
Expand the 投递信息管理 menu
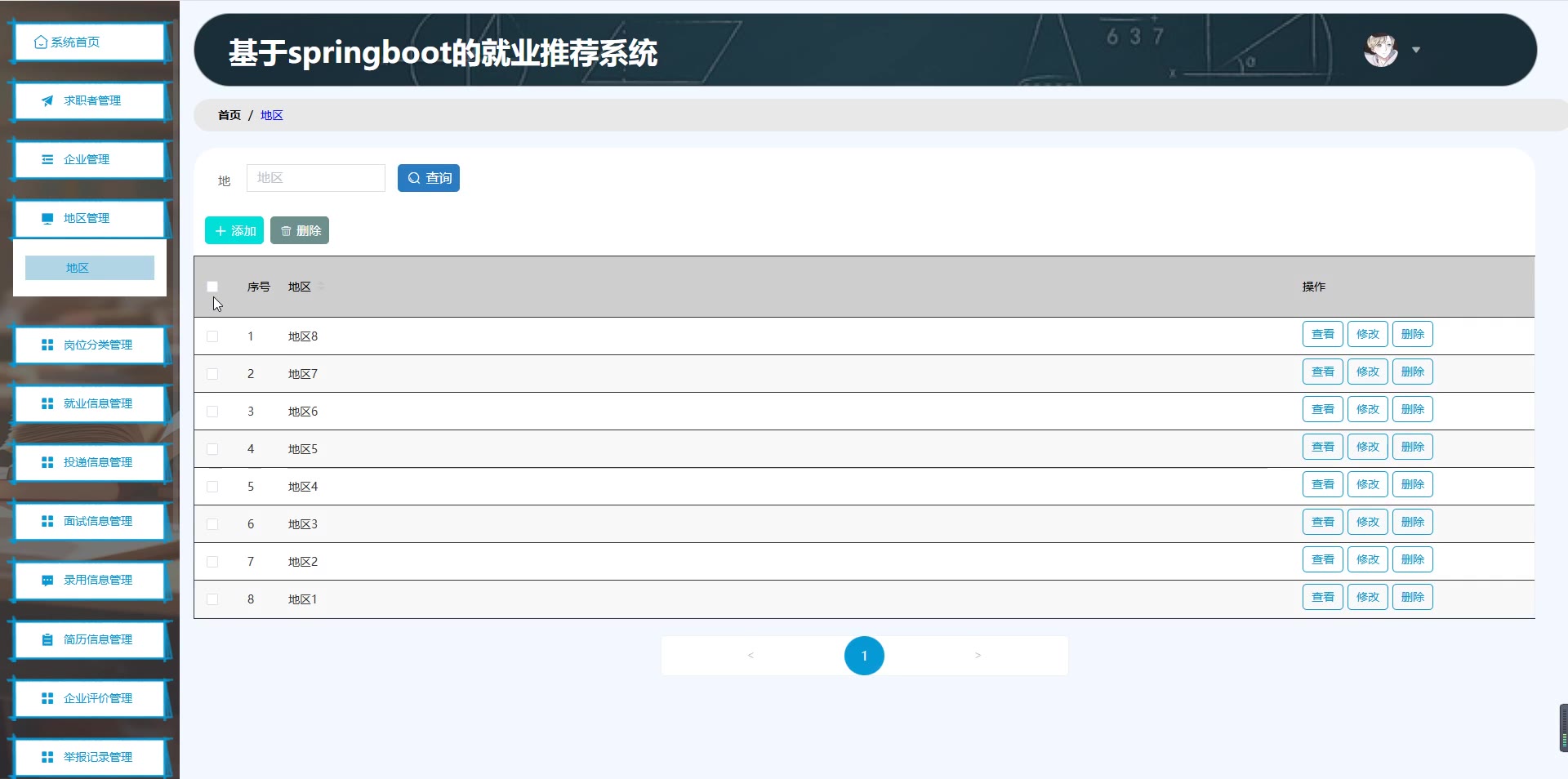tap(90, 463)
